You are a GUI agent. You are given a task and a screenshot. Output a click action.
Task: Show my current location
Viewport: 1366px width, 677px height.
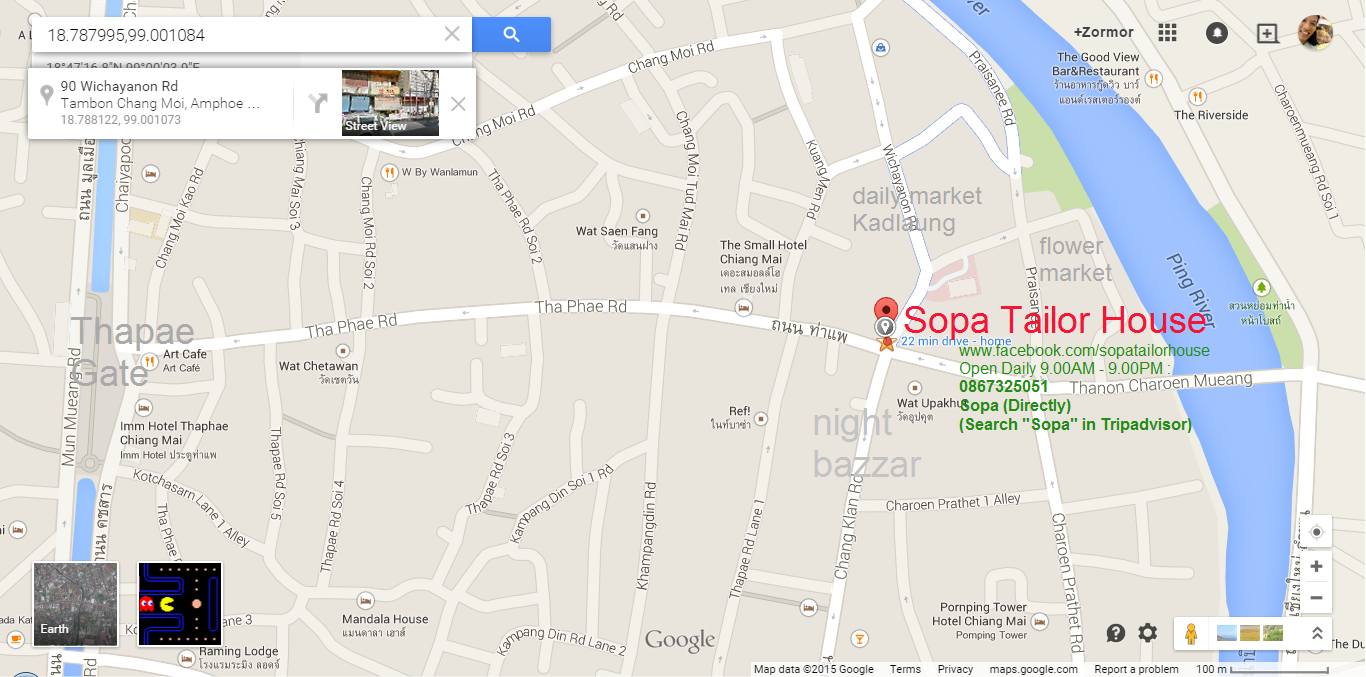1316,532
